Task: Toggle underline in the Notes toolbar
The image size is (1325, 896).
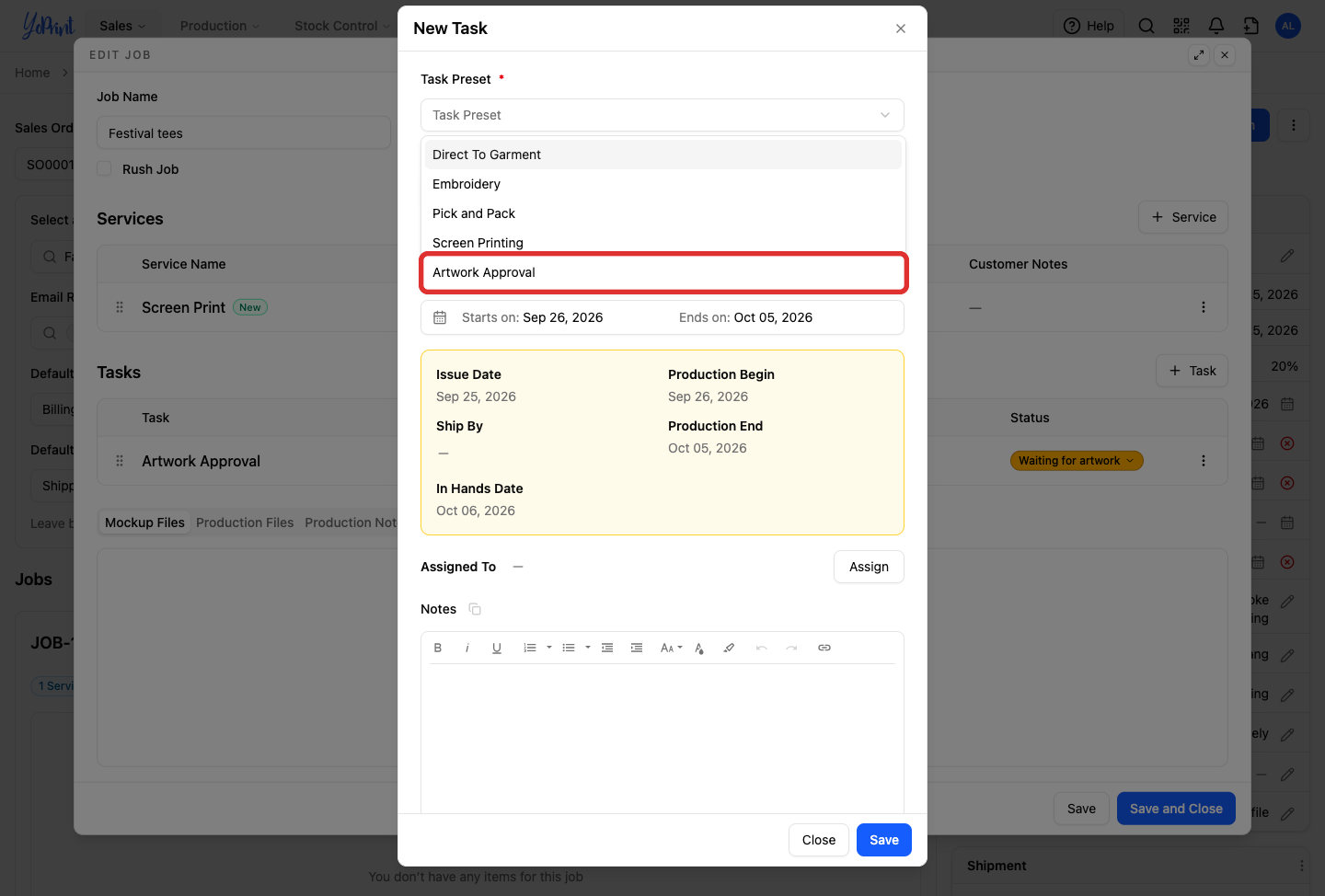Action: (497, 648)
